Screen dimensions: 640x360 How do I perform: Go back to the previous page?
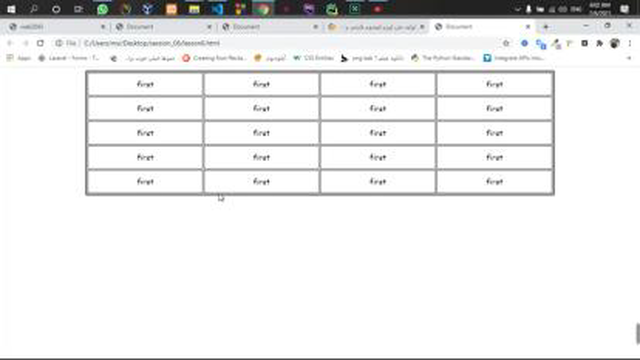pos(11,43)
